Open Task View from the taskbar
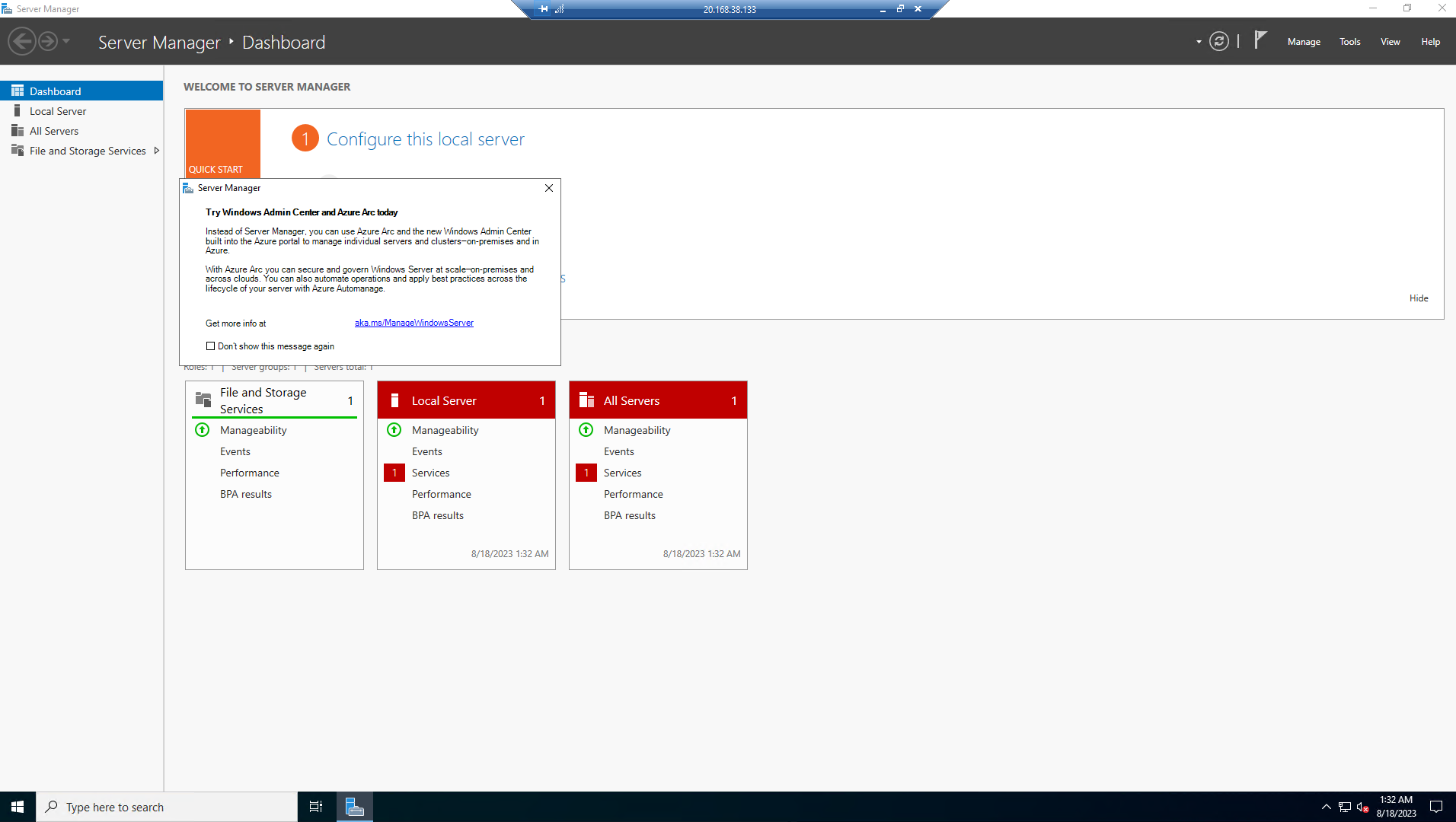This screenshot has width=1456, height=822. tap(315, 806)
